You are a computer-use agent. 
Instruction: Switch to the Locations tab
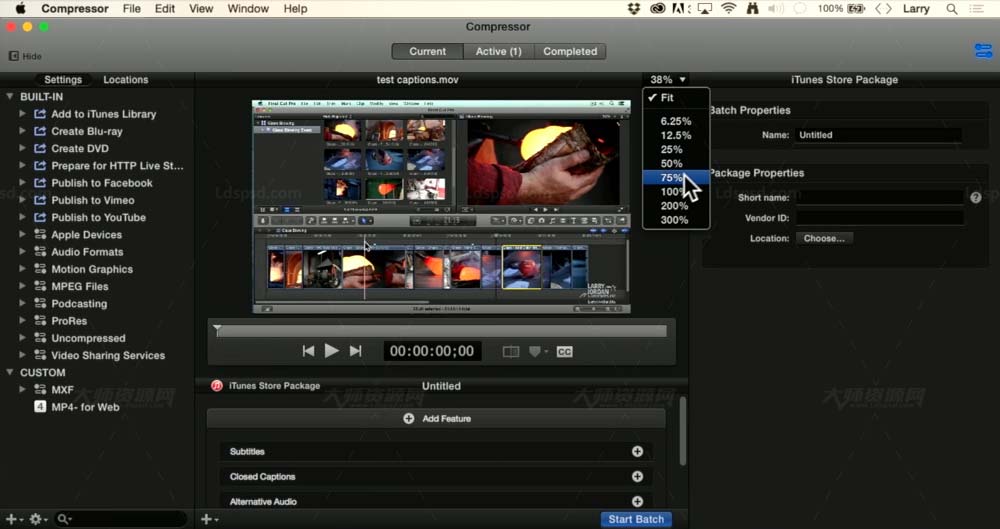(x=126, y=80)
